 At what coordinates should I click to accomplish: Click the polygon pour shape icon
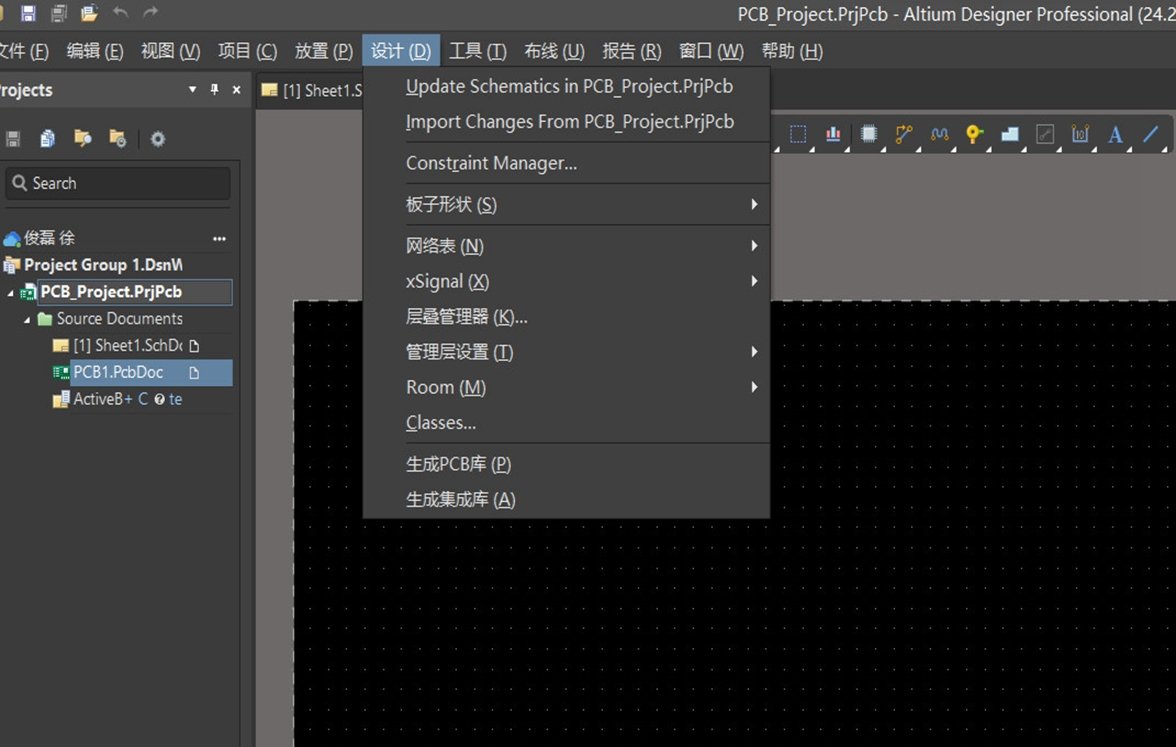(1010, 134)
